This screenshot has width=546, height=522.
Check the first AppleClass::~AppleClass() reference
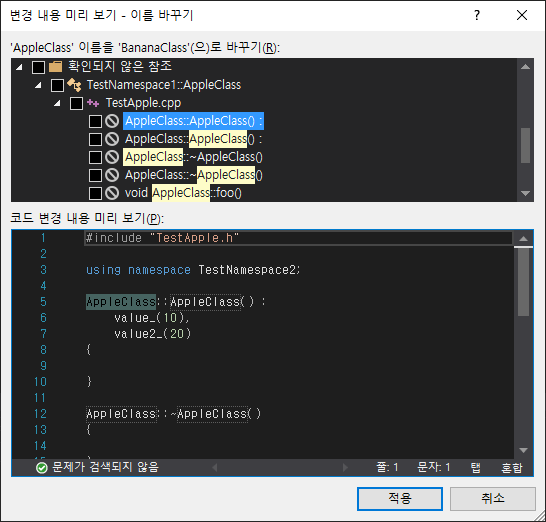pyautogui.click(x=95, y=157)
